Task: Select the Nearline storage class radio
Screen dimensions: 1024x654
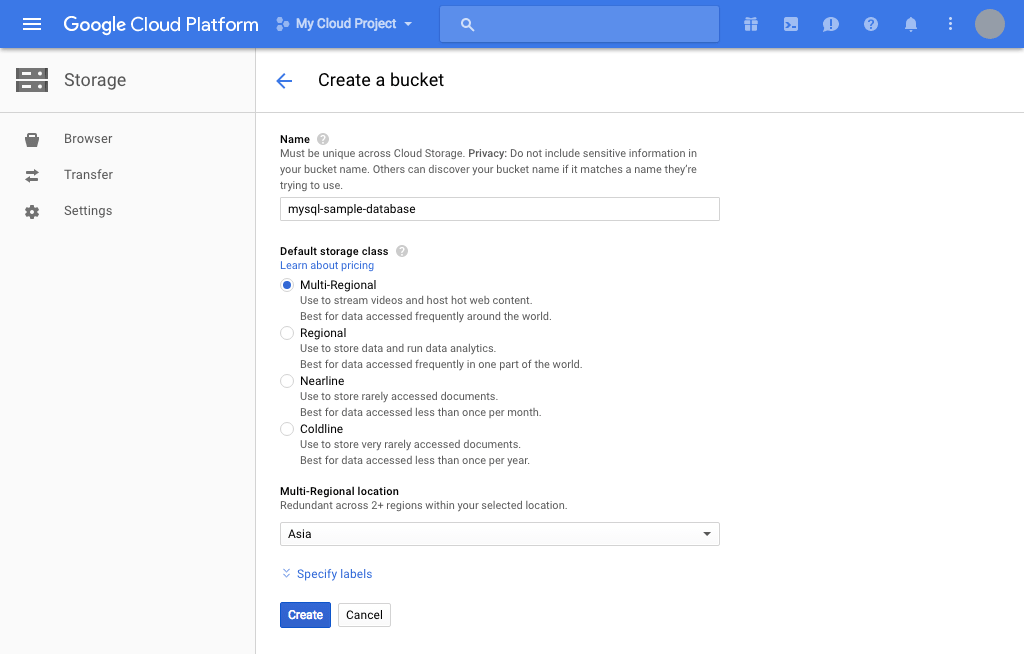Action: coord(287,381)
